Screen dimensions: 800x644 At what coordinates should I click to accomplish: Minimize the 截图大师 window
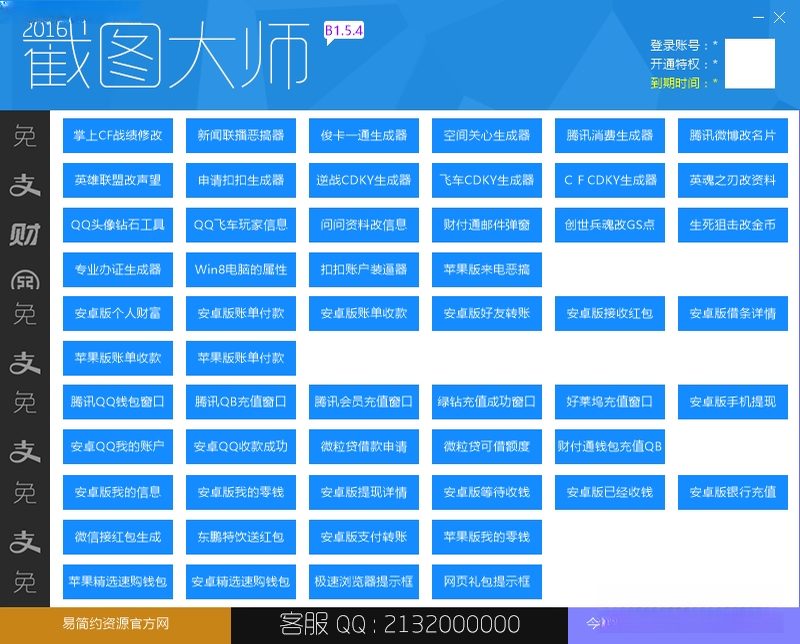(x=759, y=18)
